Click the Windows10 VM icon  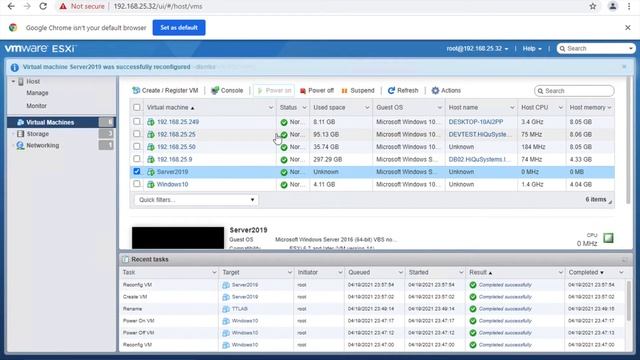(x=151, y=184)
